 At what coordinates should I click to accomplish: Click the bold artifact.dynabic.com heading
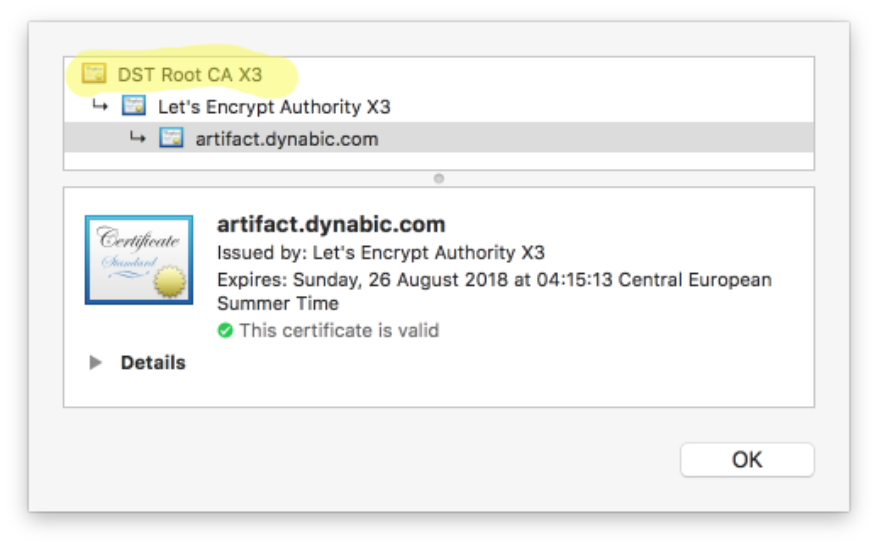[x=331, y=225]
